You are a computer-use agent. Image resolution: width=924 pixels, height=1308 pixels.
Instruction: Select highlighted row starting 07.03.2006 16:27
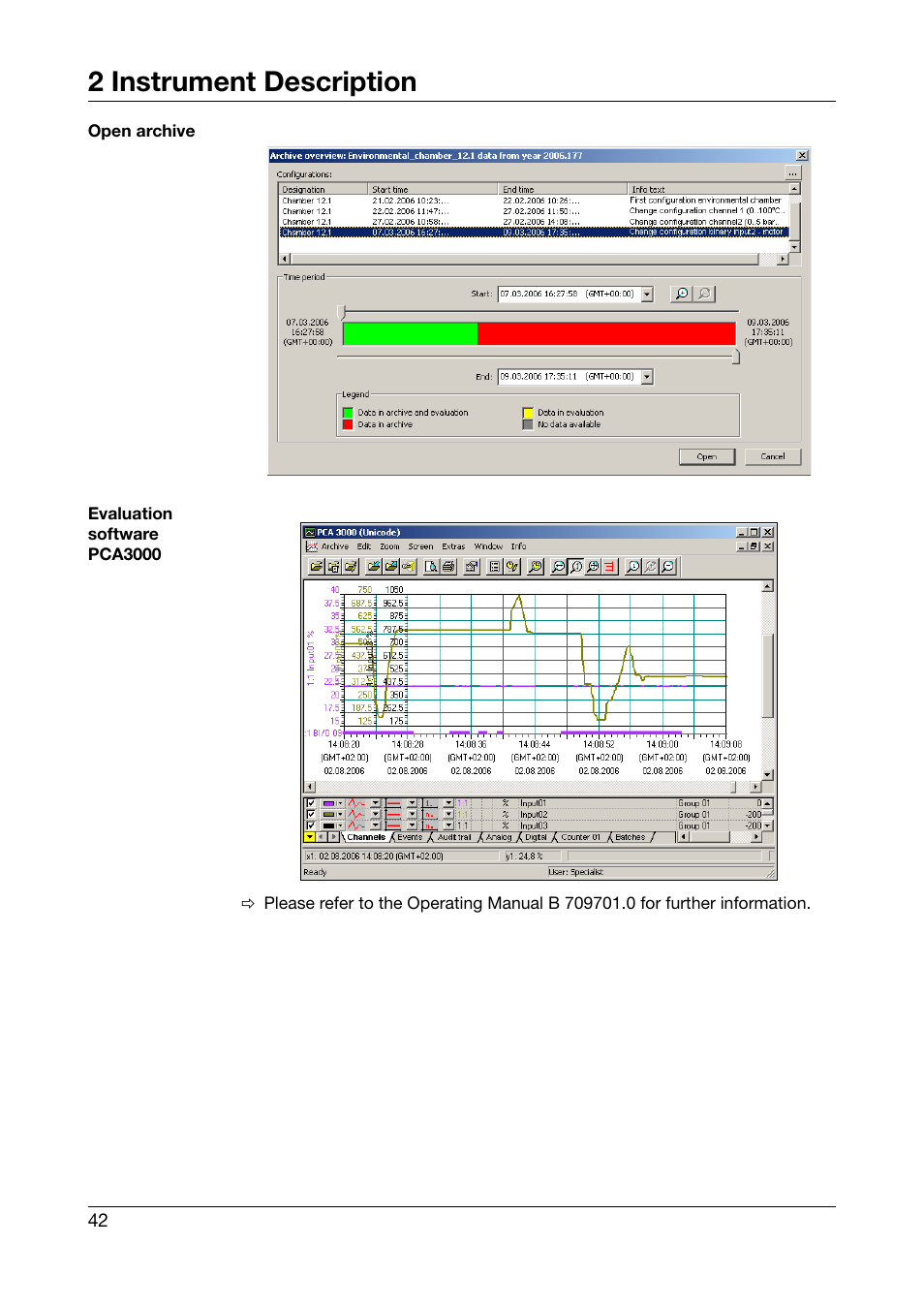coord(534,233)
